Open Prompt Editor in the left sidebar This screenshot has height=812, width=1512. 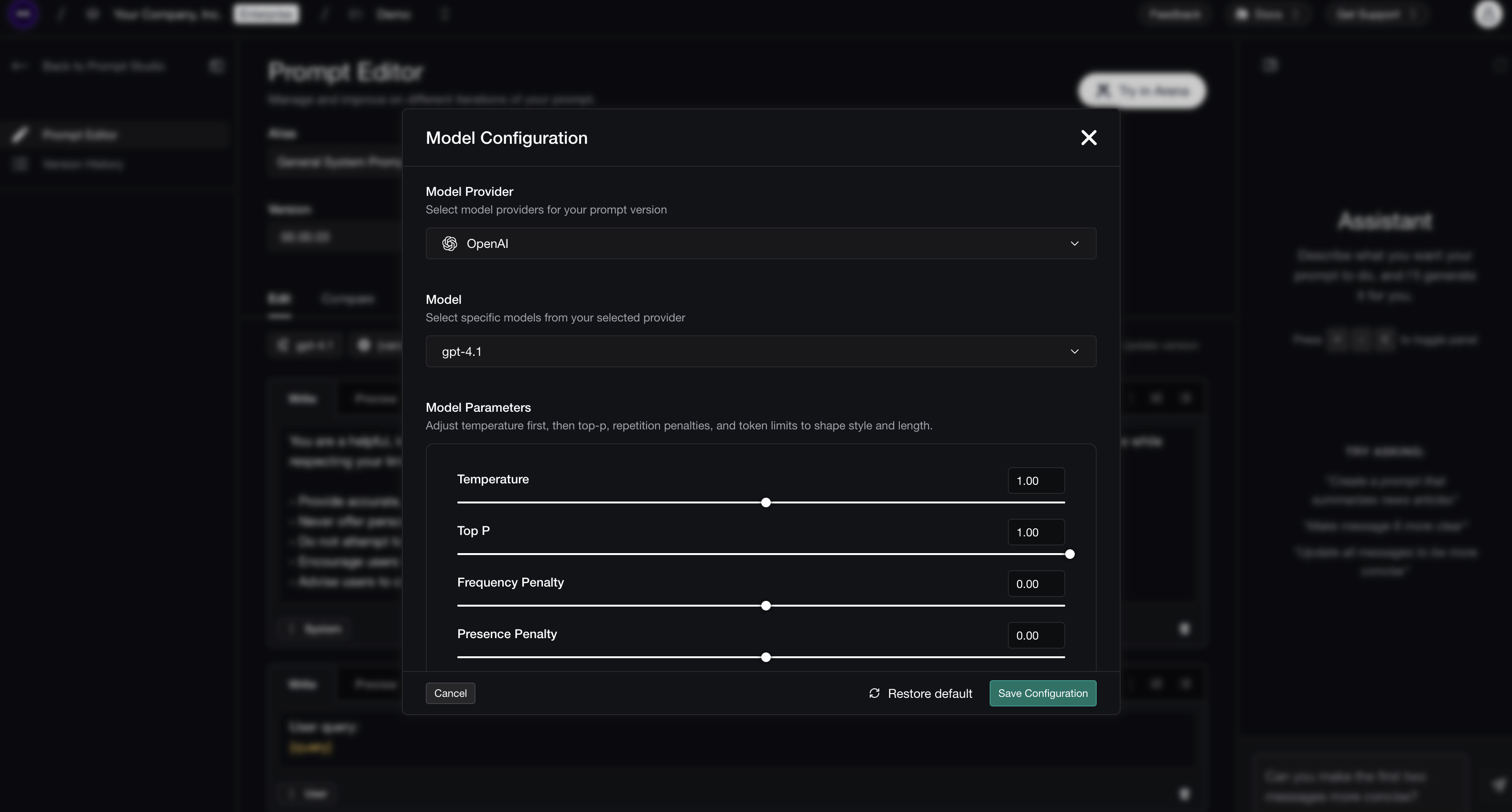pyautogui.click(x=115, y=135)
